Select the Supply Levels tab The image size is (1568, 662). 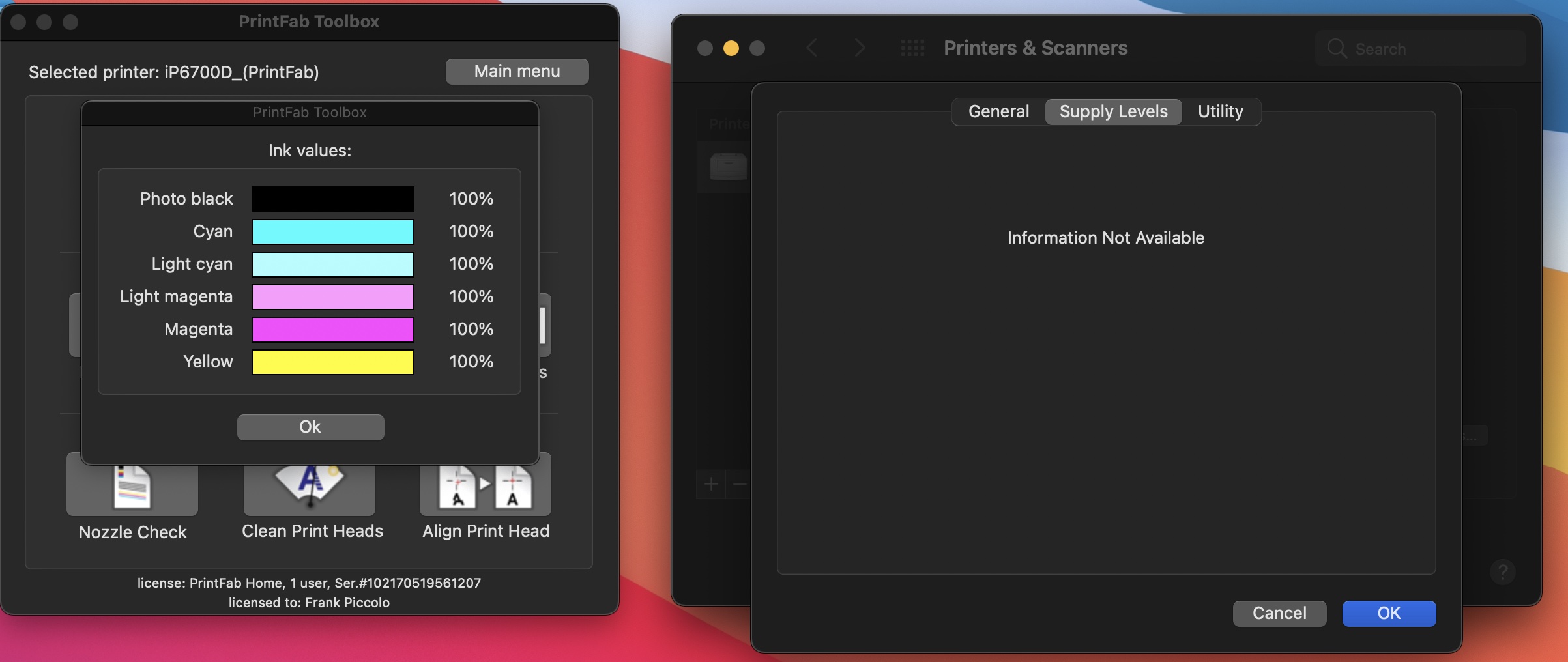(1113, 111)
